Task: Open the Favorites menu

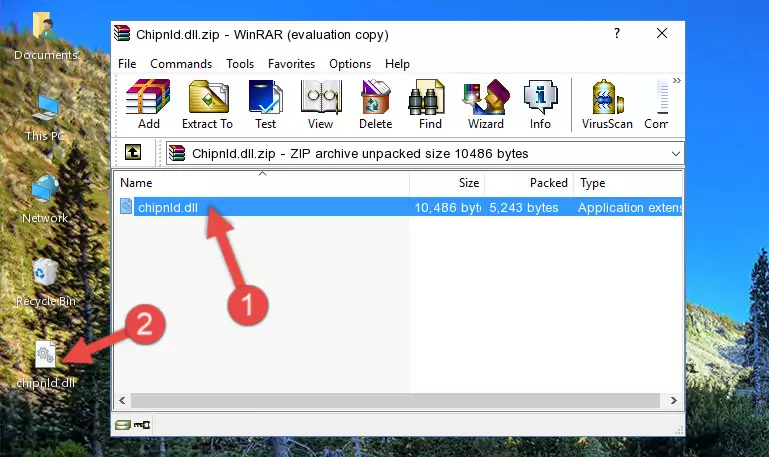Action: pyautogui.click(x=291, y=64)
